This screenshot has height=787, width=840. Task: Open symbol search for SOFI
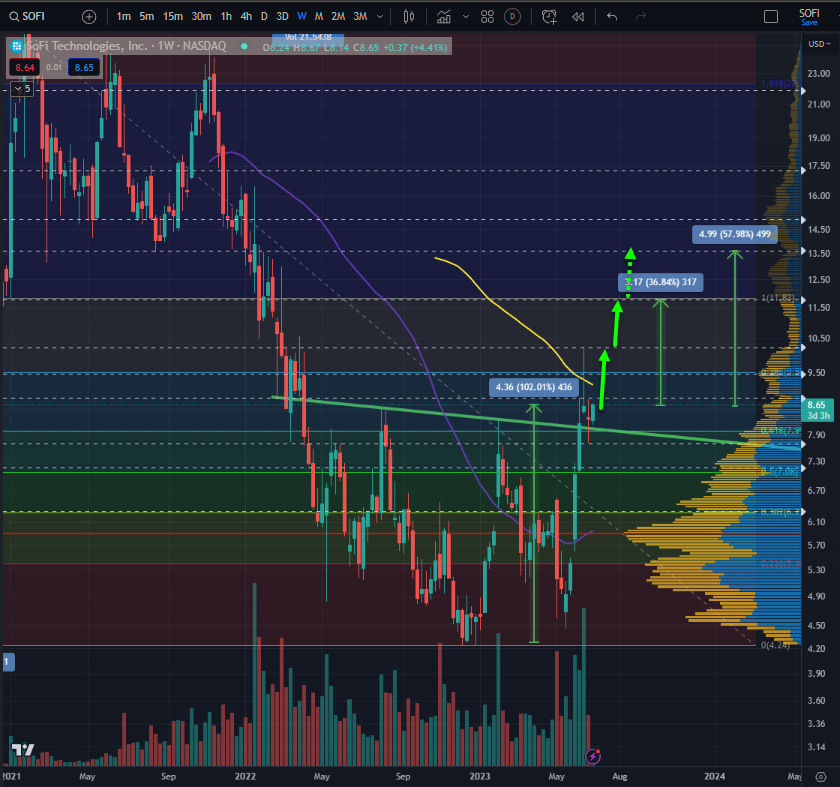coord(27,16)
